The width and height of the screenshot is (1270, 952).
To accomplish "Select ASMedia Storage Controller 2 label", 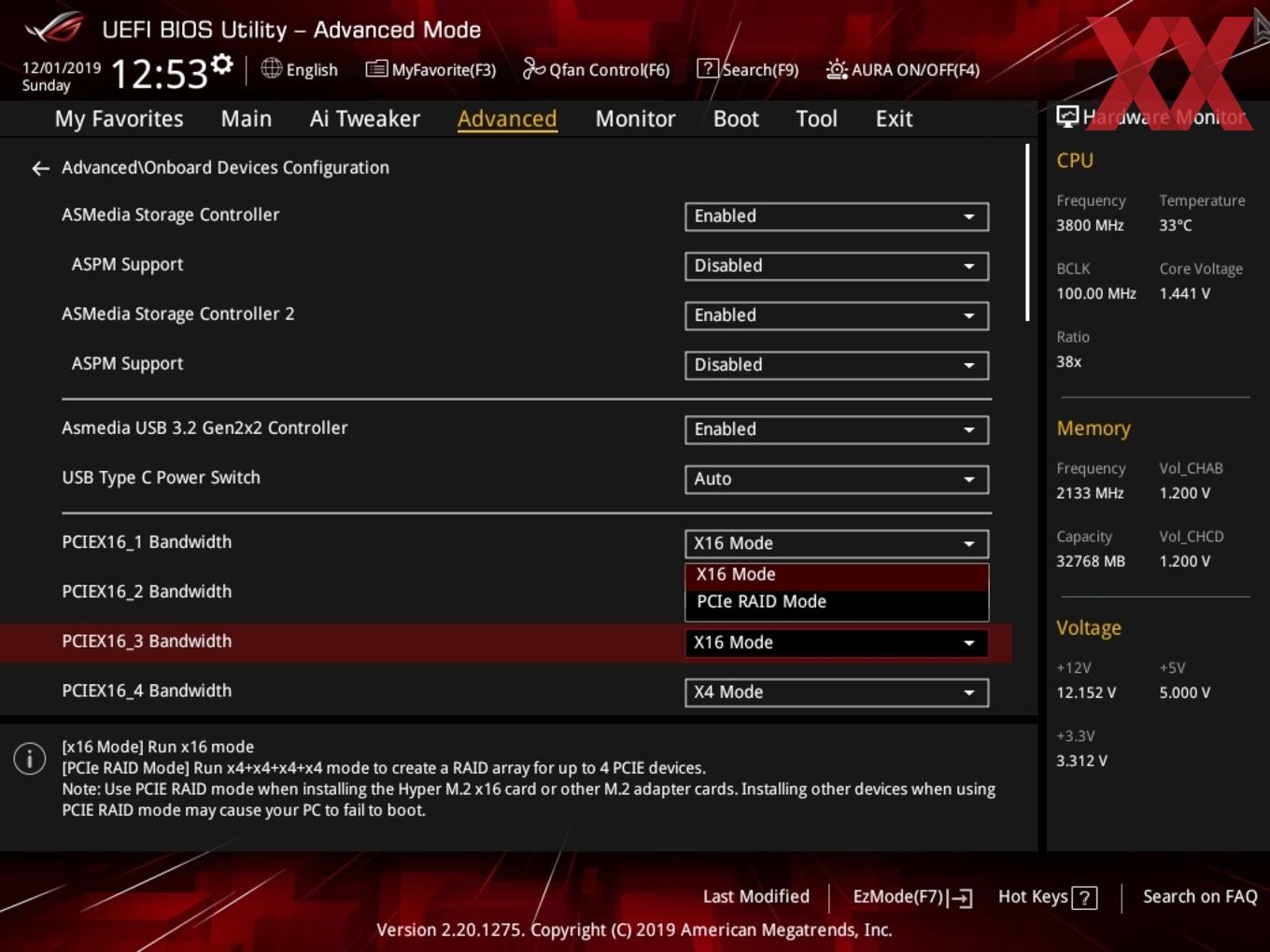I will (177, 315).
